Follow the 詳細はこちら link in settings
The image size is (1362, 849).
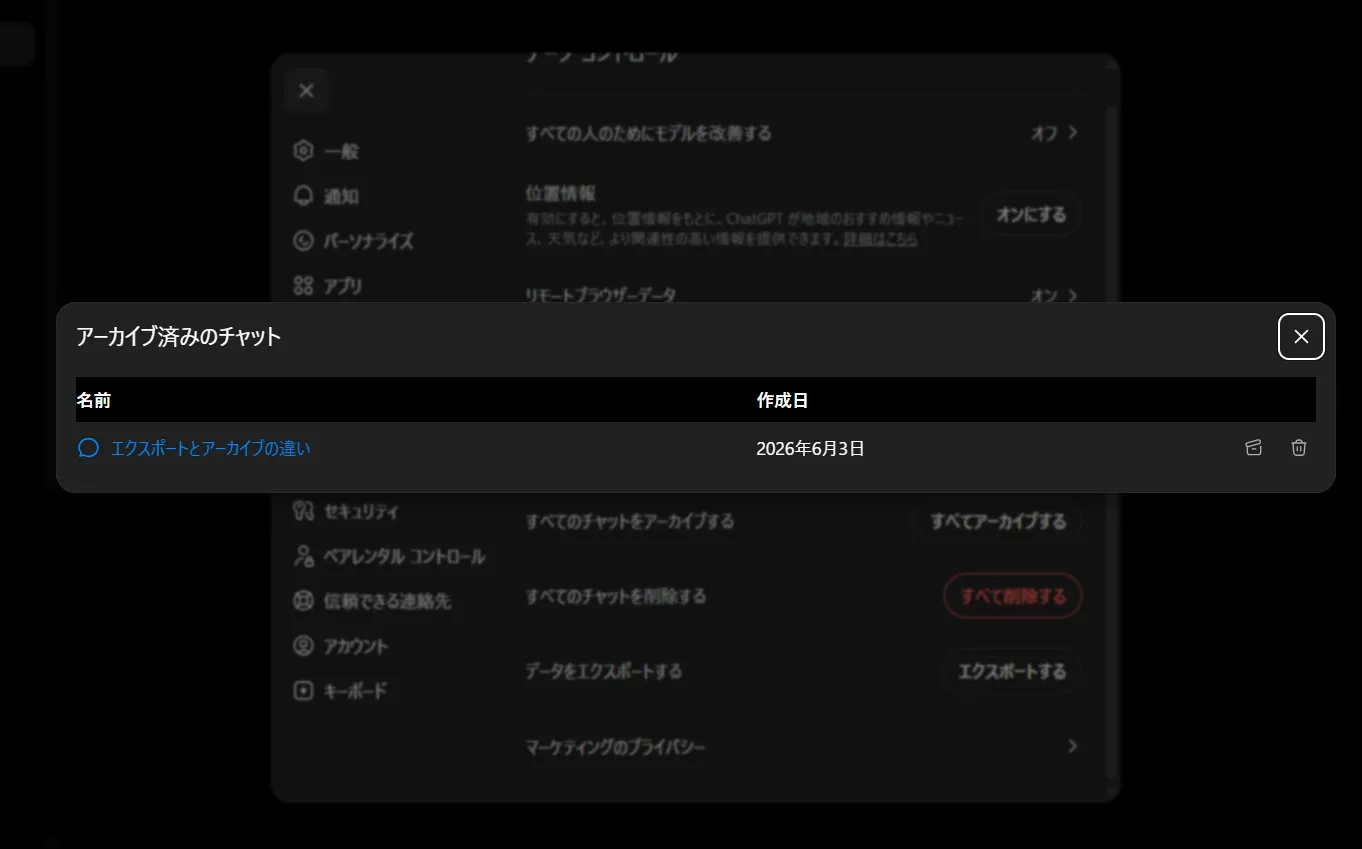click(880, 239)
